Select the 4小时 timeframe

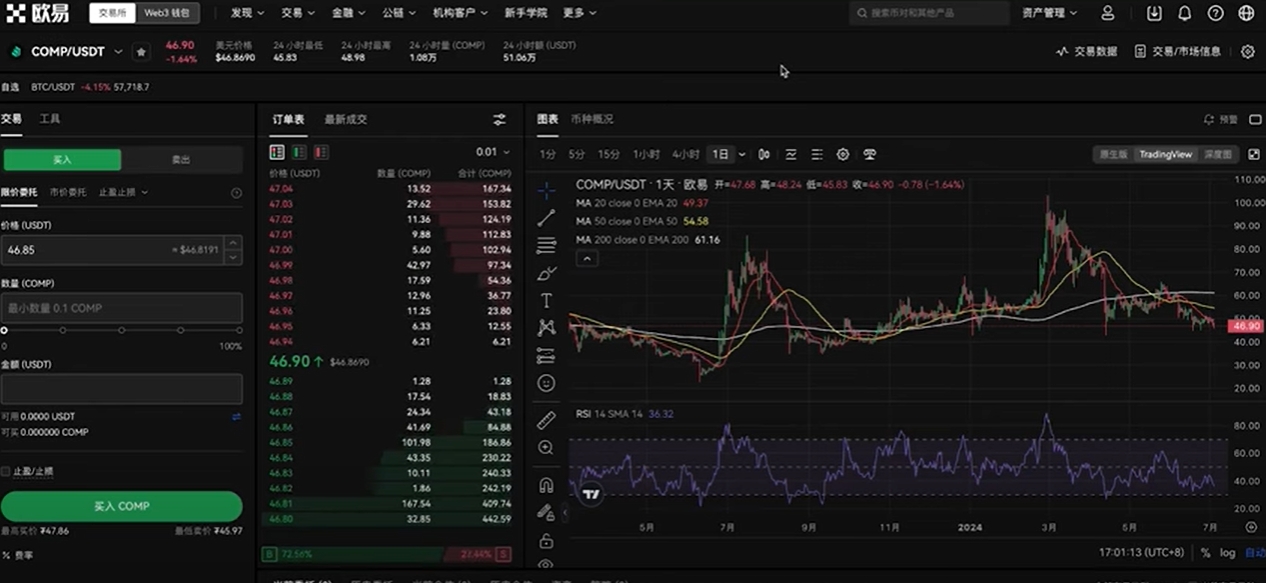coord(685,154)
